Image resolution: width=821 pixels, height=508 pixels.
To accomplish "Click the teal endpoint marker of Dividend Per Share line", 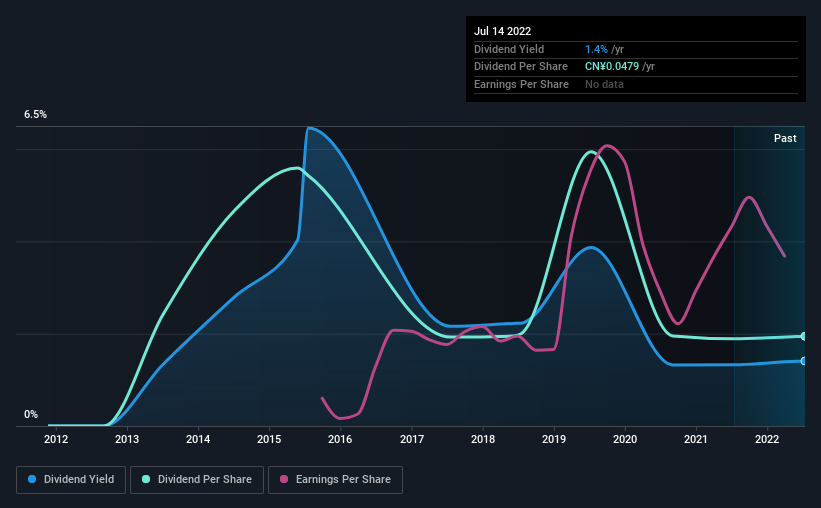I will pos(803,336).
